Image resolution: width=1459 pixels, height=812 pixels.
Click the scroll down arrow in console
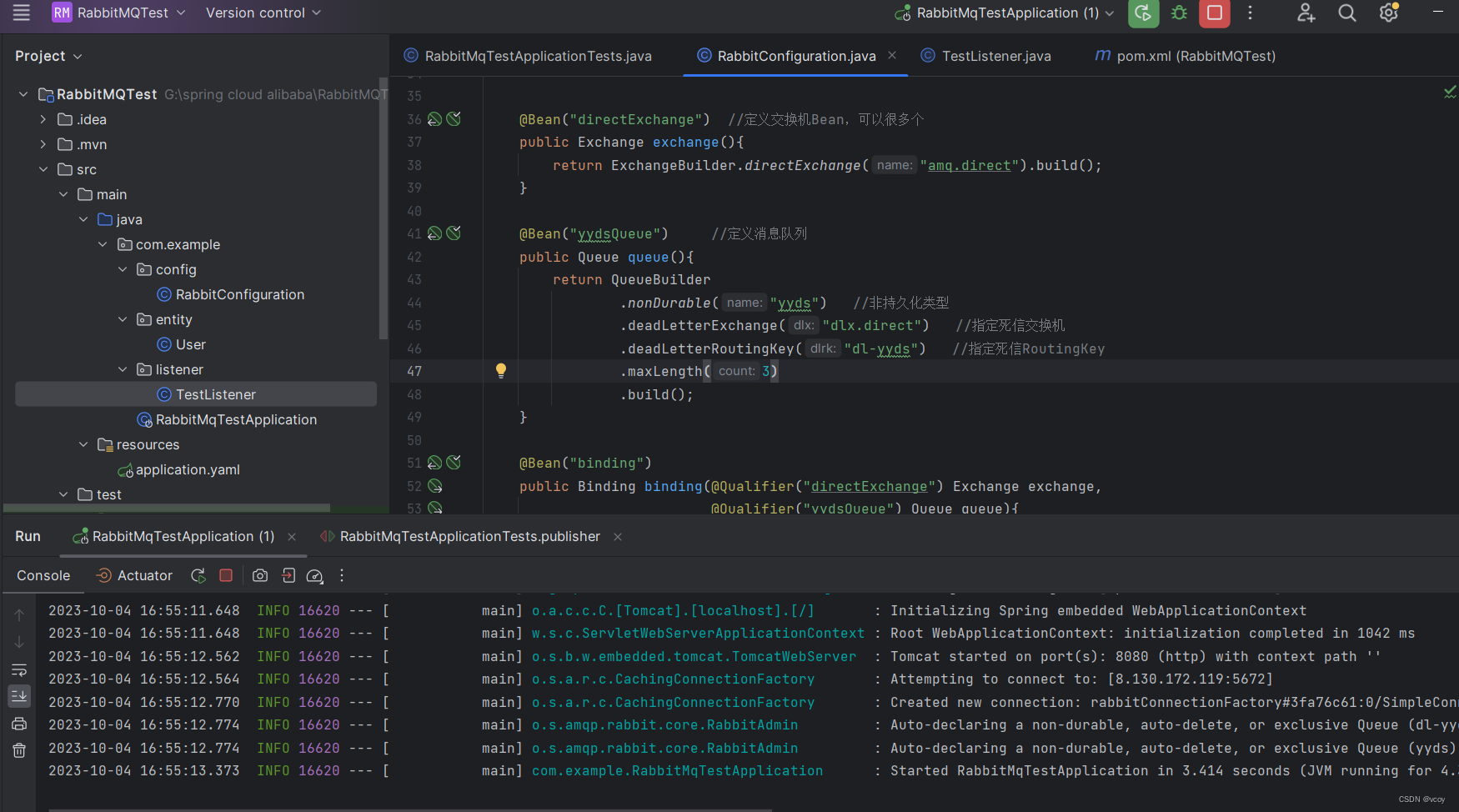19,642
